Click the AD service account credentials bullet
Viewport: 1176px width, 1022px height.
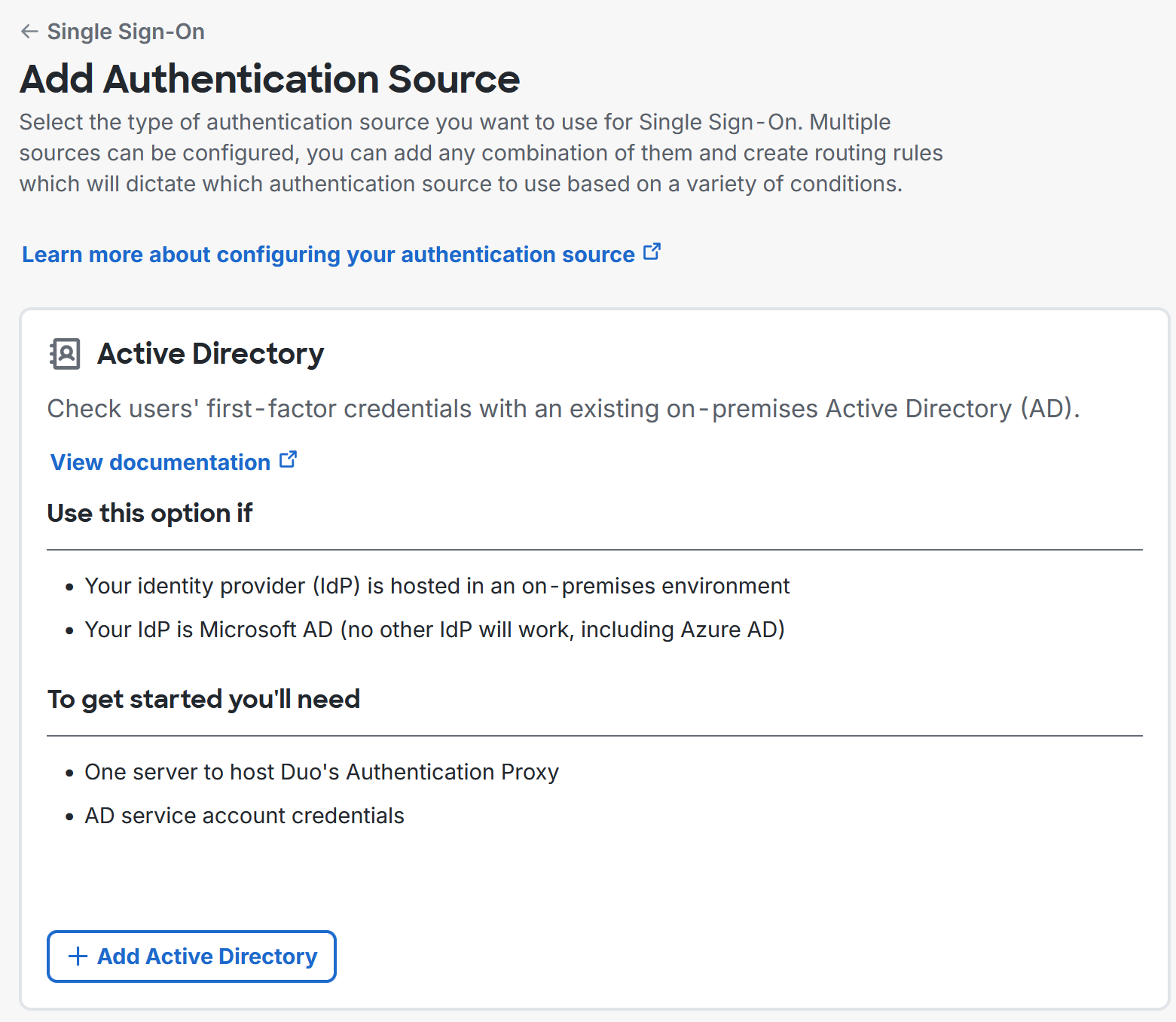(x=244, y=815)
